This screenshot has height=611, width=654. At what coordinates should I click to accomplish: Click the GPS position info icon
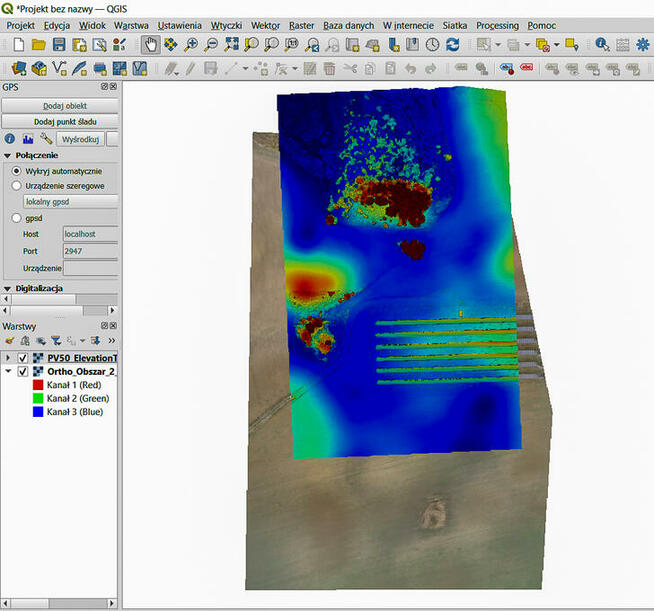(x=10, y=139)
